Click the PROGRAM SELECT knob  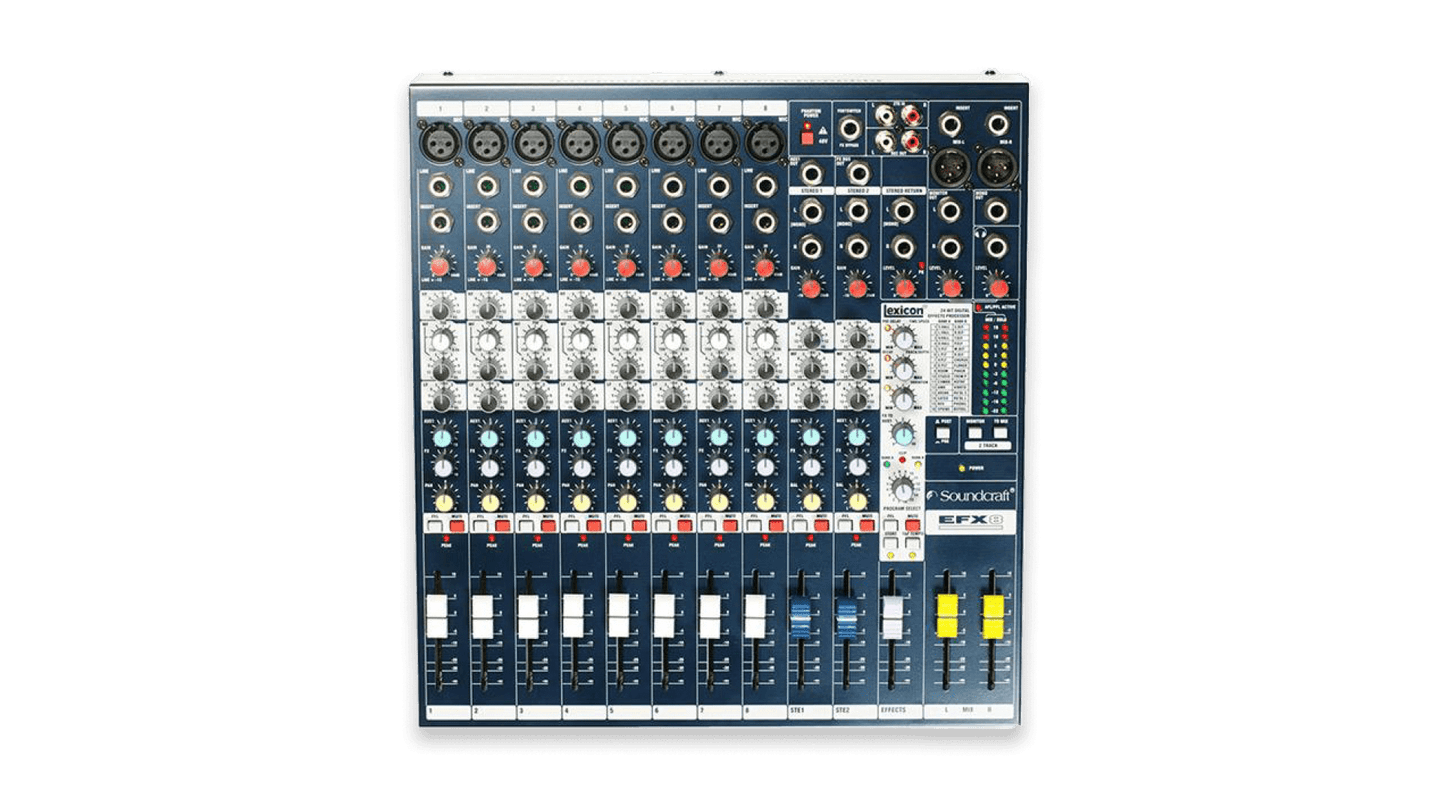point(904,490)
